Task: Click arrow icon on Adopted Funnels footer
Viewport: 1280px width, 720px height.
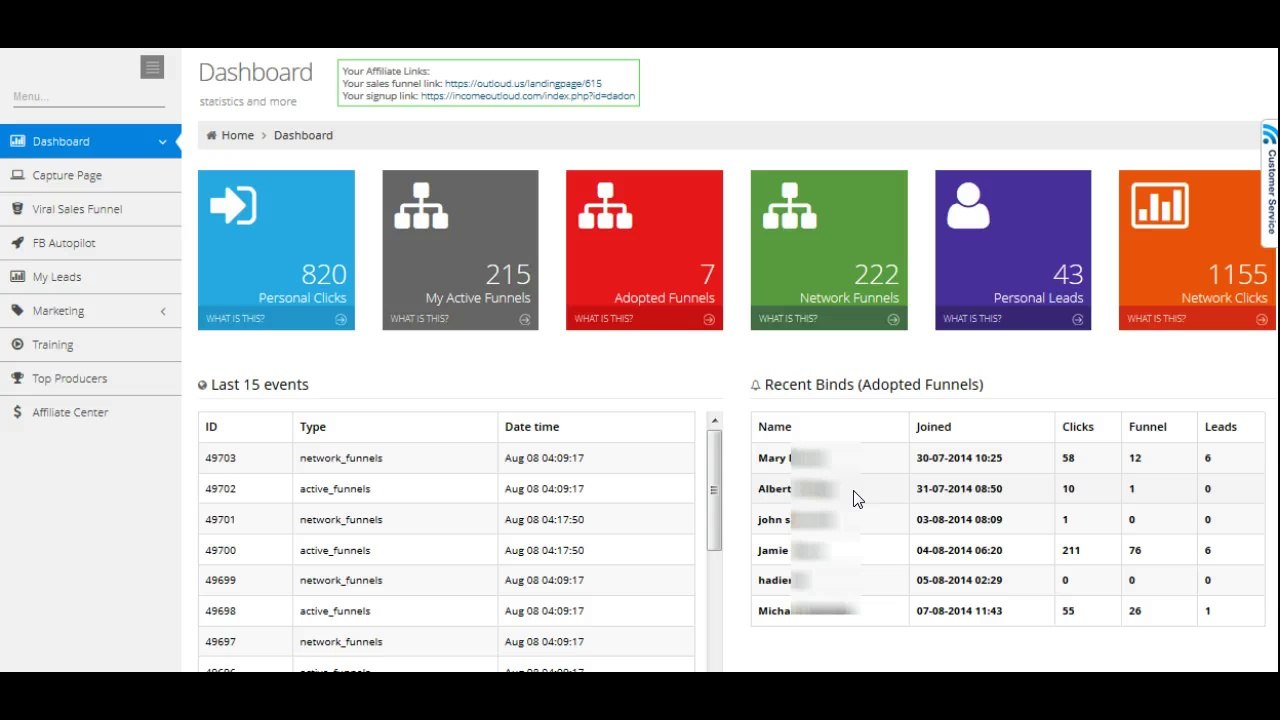Action: point(709,319)
